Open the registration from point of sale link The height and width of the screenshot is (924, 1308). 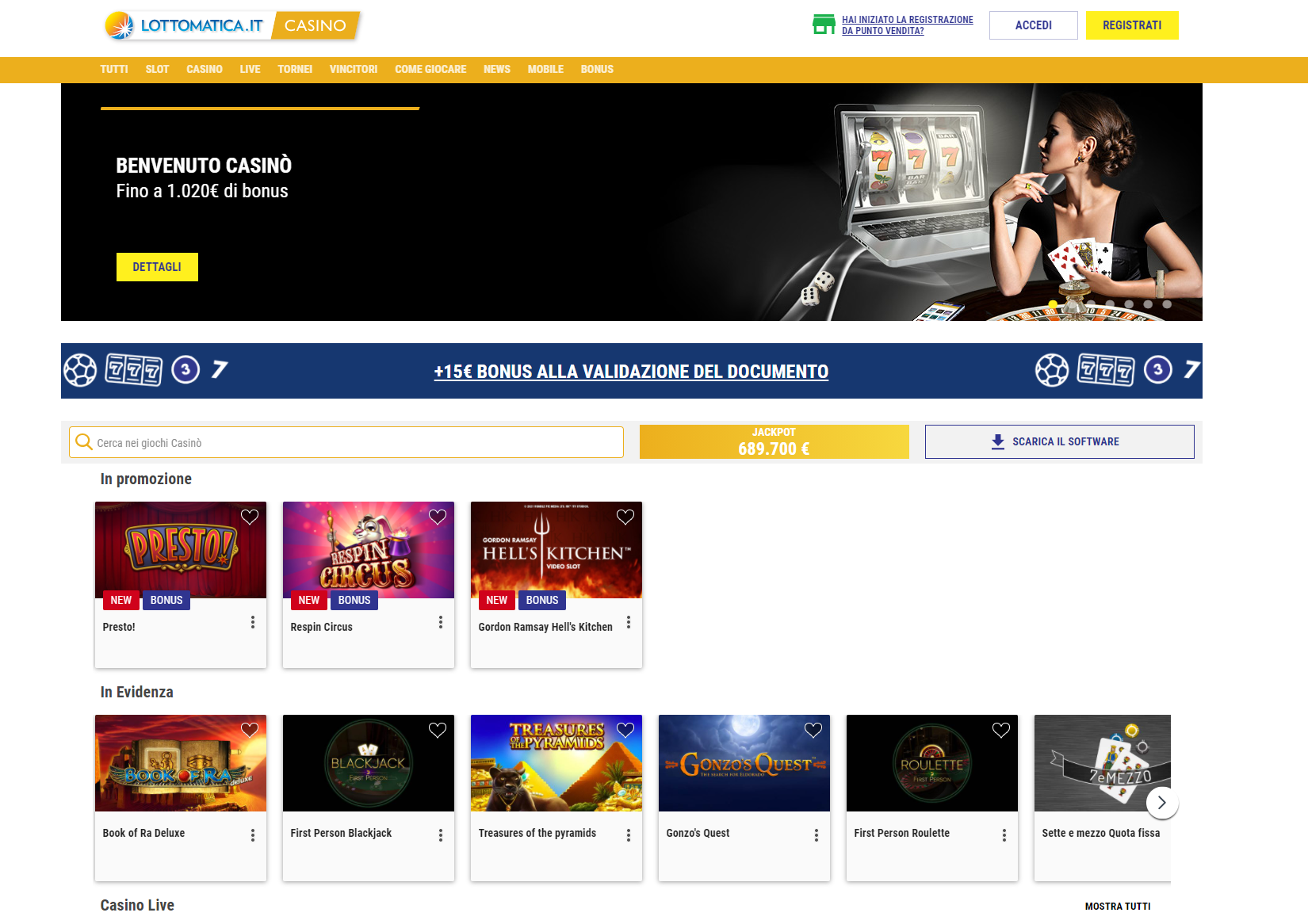click(908, 25)
